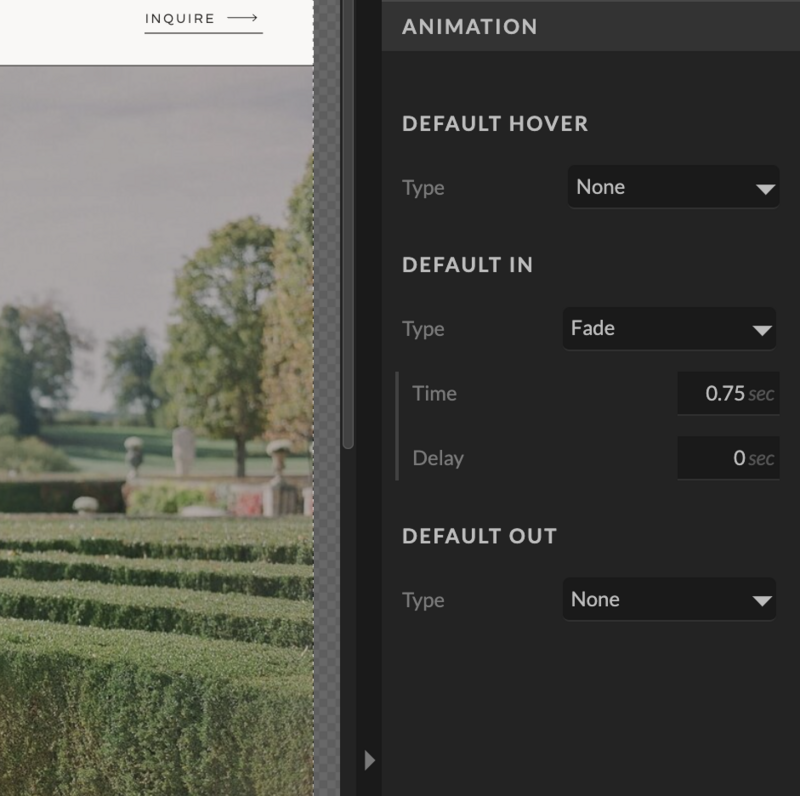Click the Default Hover dropdown caret icon

(x=765, y=188)
